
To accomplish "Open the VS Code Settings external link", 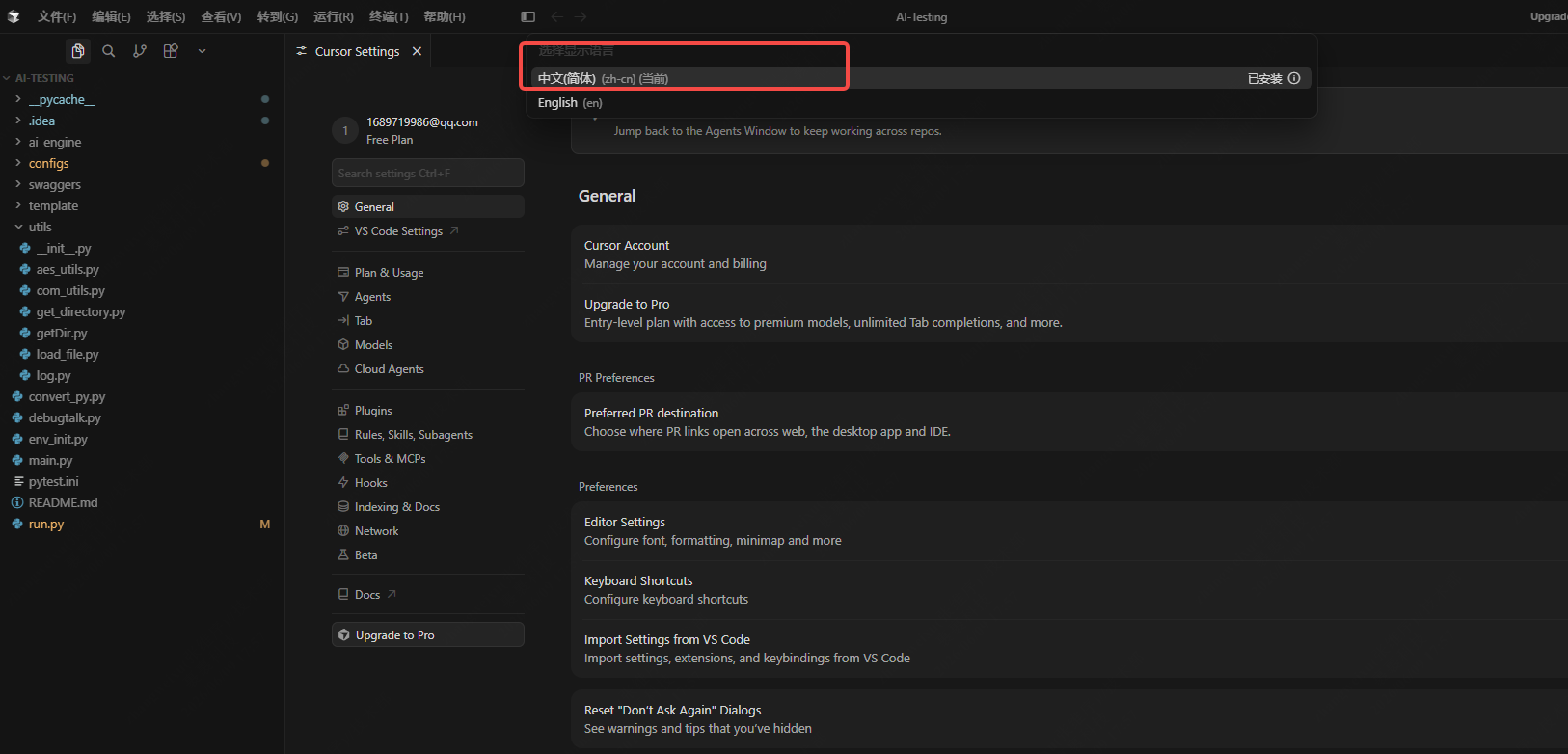I will [428, 231].
